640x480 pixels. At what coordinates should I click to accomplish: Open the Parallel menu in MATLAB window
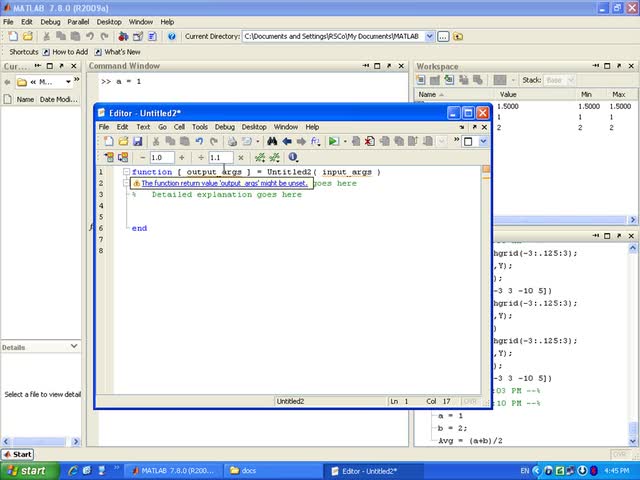(78, 22)
